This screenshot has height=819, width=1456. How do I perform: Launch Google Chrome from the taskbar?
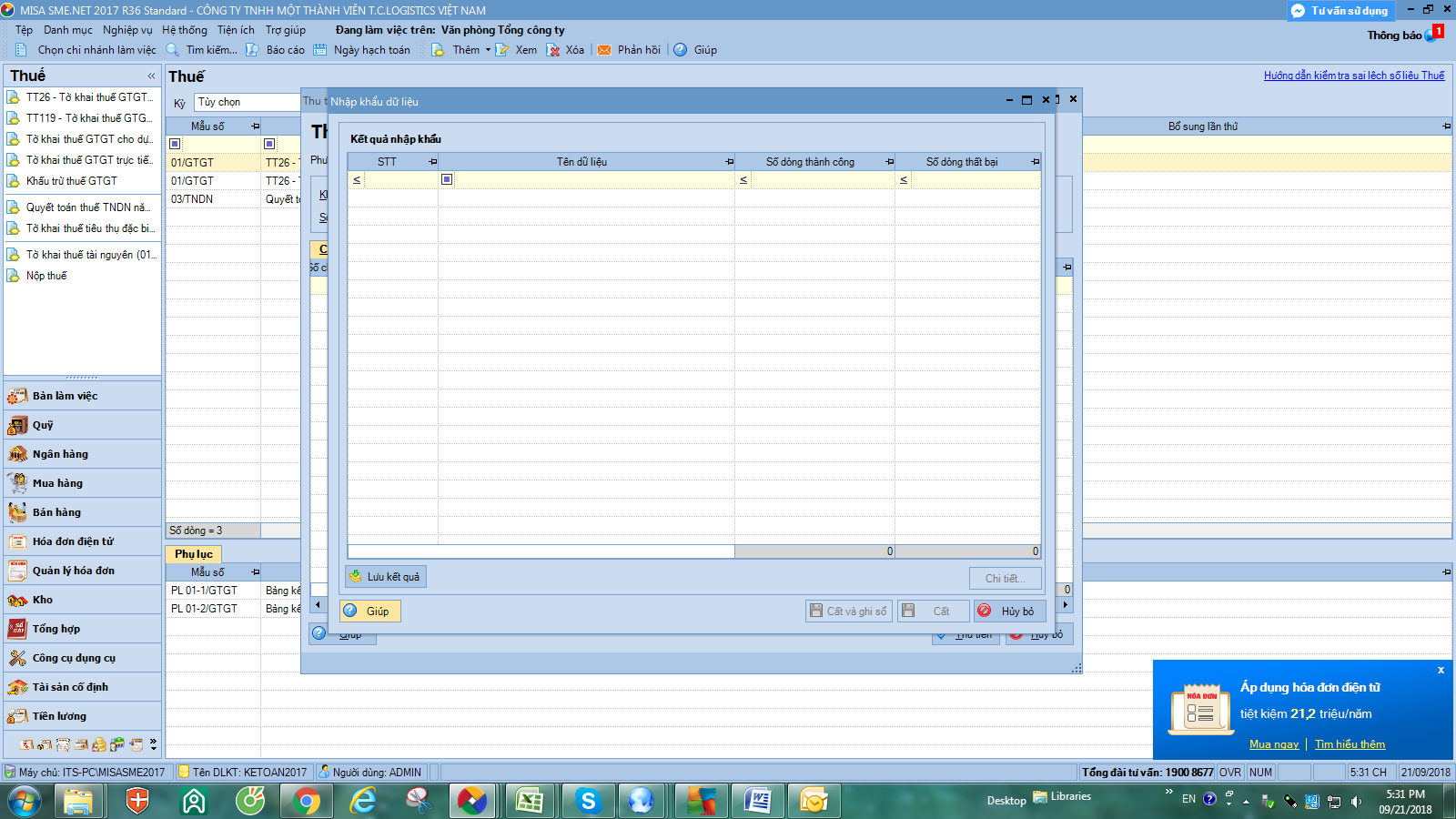[307, 801]
